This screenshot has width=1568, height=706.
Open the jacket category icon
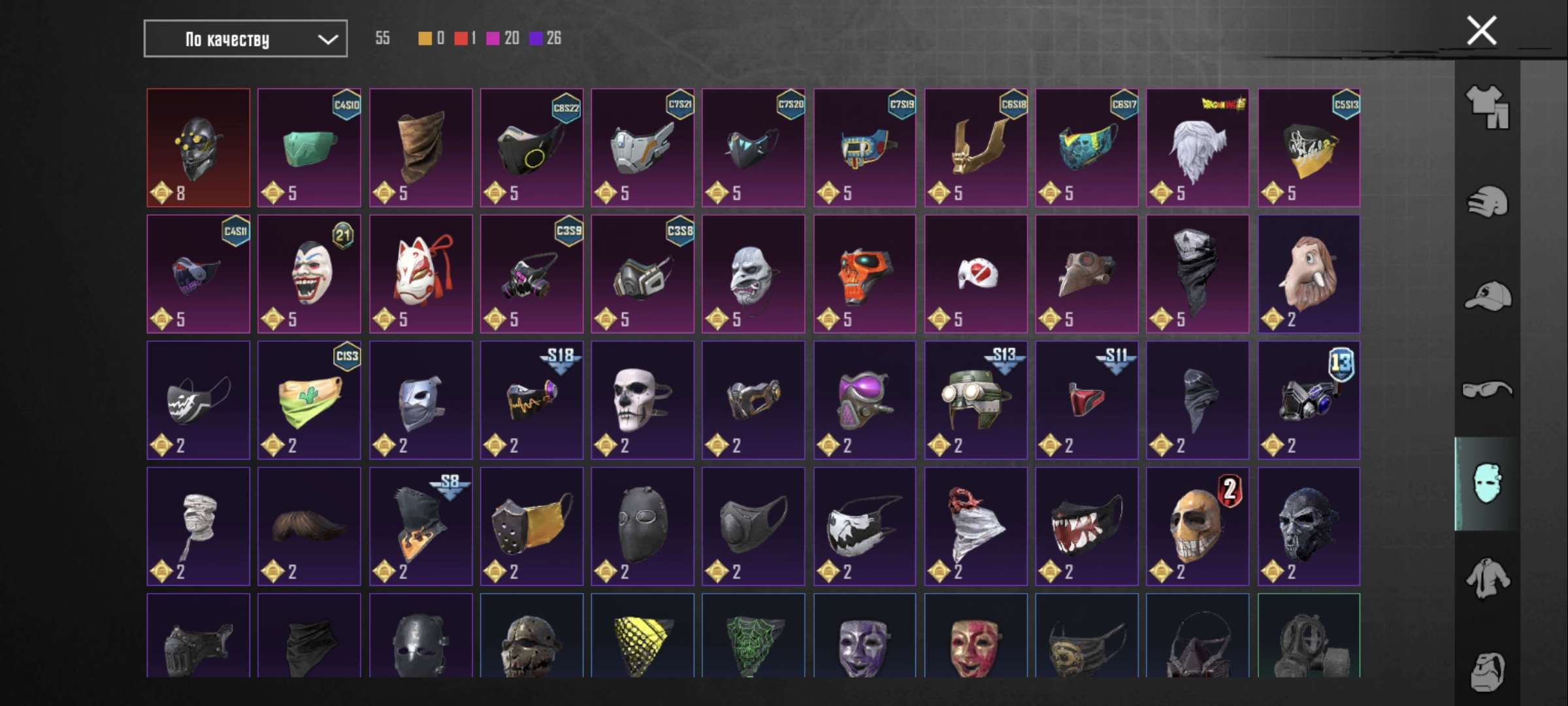[1487, 578]
